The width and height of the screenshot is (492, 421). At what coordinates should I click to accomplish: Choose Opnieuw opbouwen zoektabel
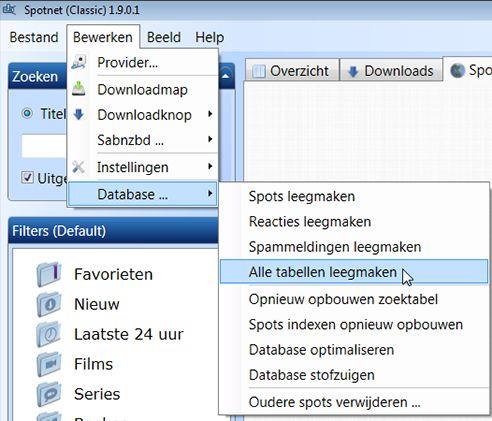tap(354, 299)
